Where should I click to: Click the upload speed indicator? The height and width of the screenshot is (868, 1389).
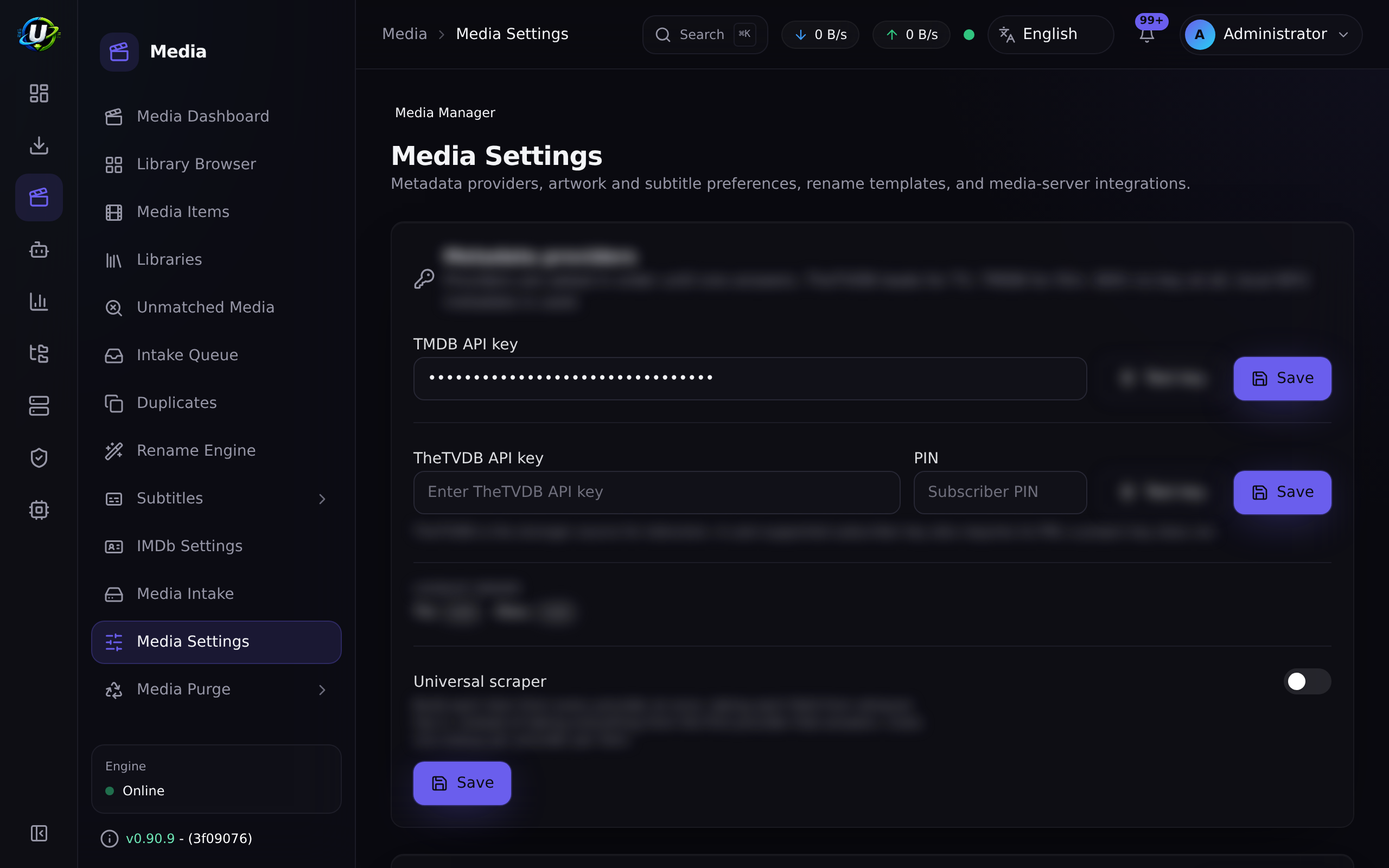[x=911, y=34]
